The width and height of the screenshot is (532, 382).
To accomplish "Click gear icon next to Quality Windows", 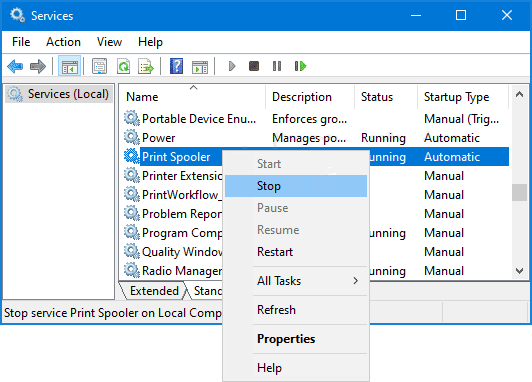I will [x=132, y=251].
